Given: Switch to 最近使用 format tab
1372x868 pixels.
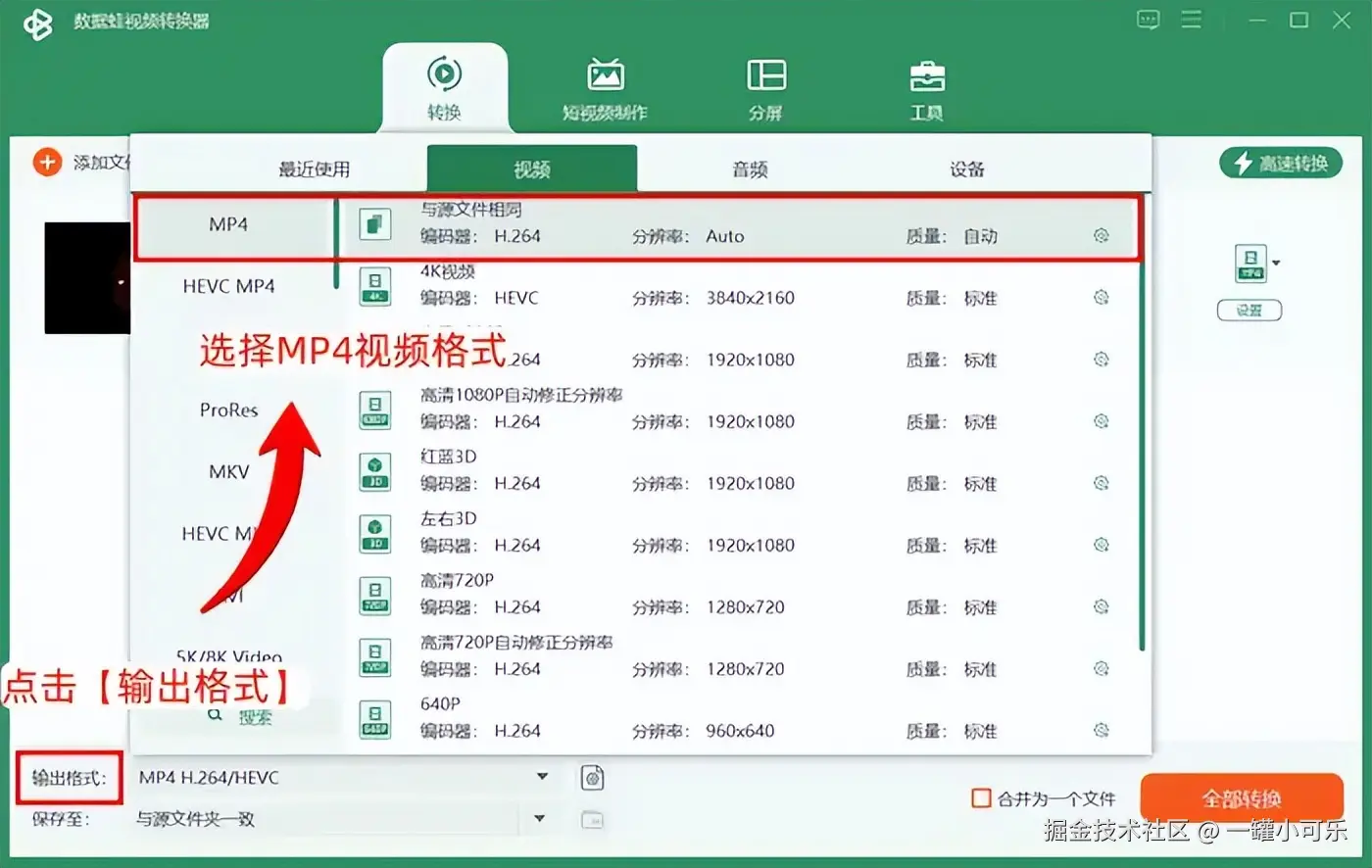Looking at the screenshot, I should pyautogui.click(x=314, y=169).
